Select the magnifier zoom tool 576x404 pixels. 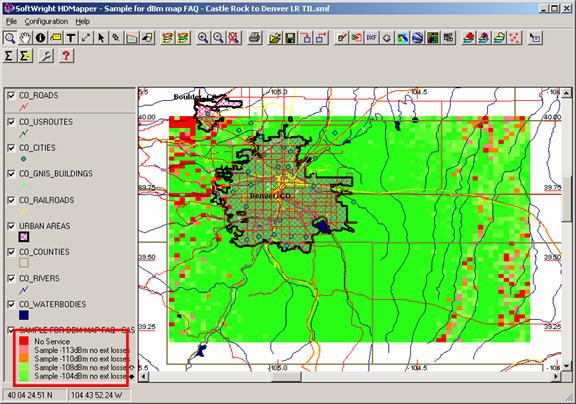coord(10,38)
